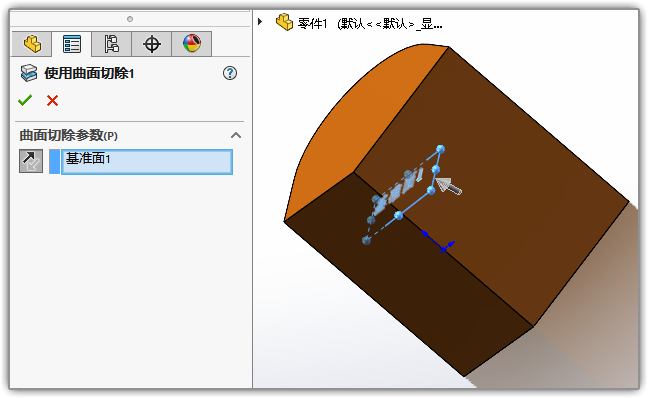Flip the cut direction arrow button
648x398 pixels.
point(31,161)
